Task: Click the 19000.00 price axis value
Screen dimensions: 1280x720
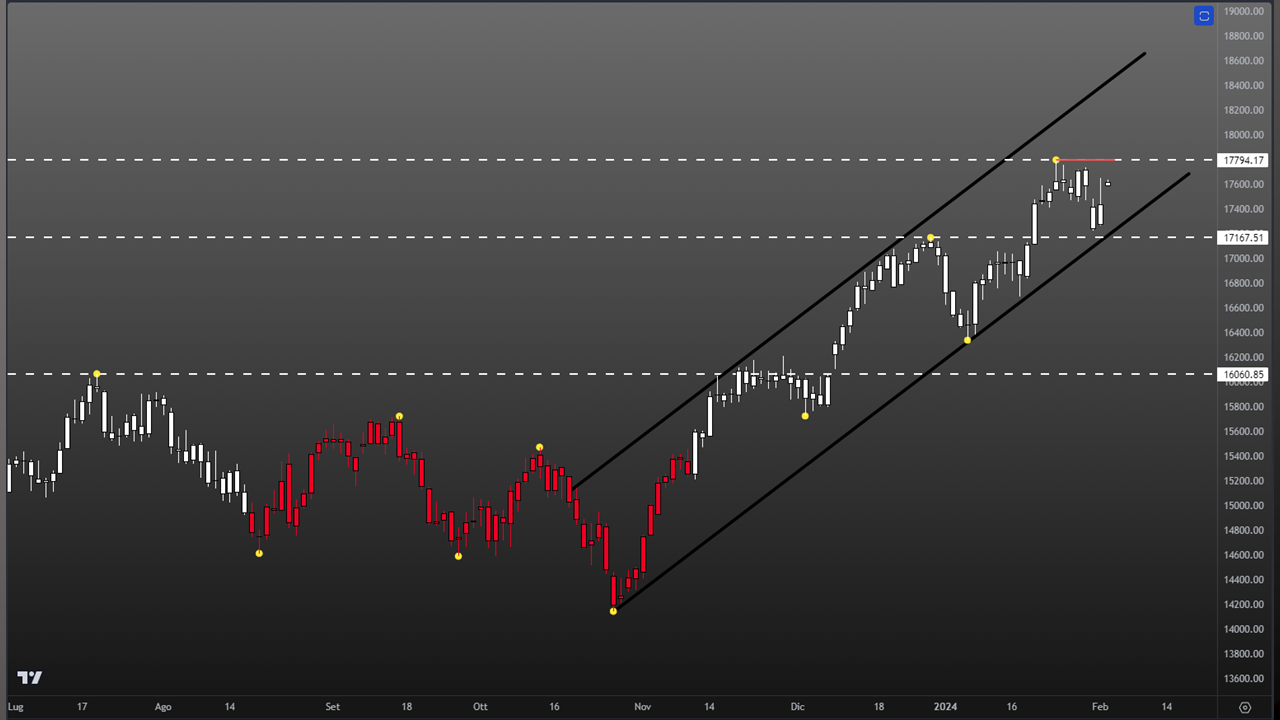Action: (1244, 12)
